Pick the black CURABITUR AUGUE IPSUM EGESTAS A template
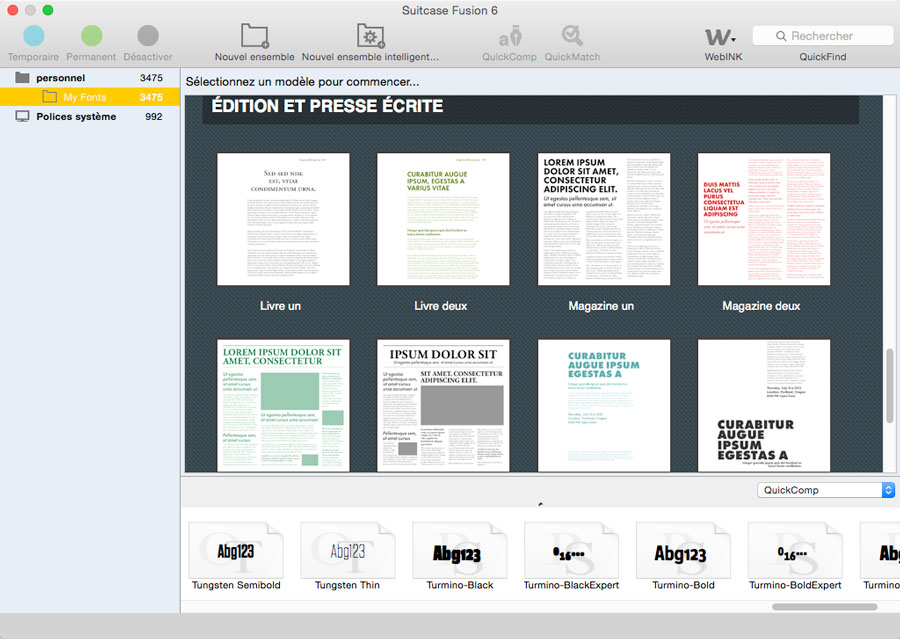 (x=764, y=405)
